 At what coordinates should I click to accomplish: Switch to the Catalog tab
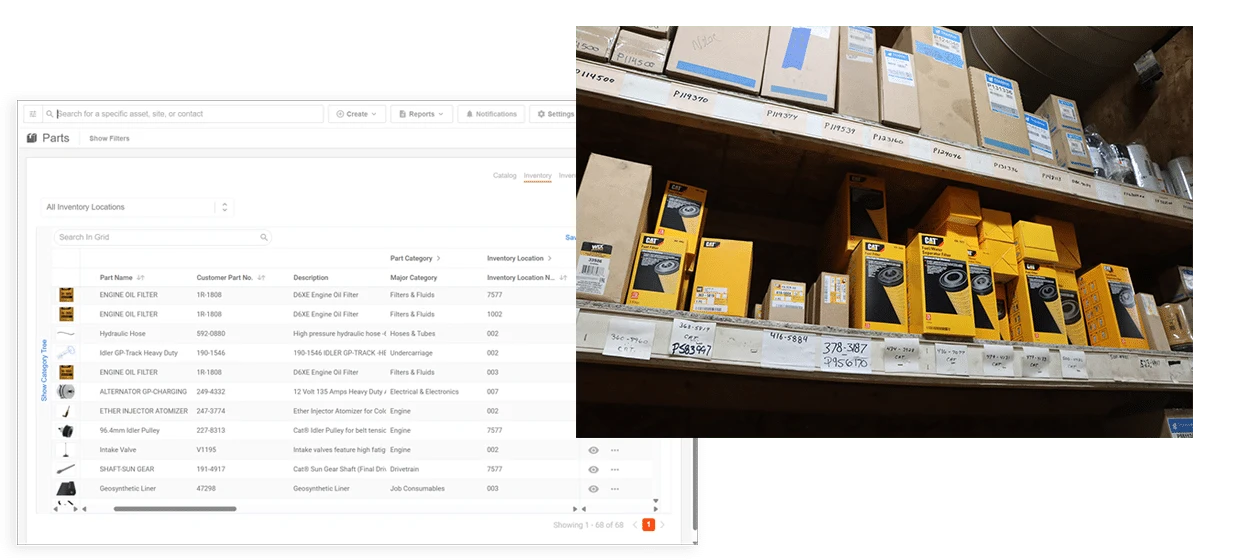(505, 176)
